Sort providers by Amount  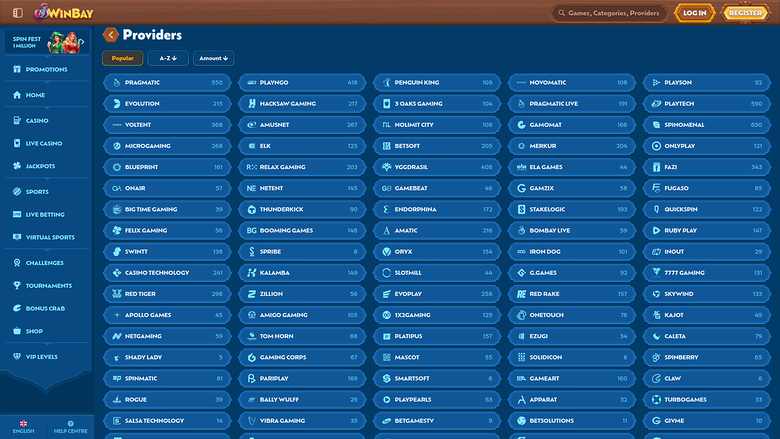click(x=213, y=59)
